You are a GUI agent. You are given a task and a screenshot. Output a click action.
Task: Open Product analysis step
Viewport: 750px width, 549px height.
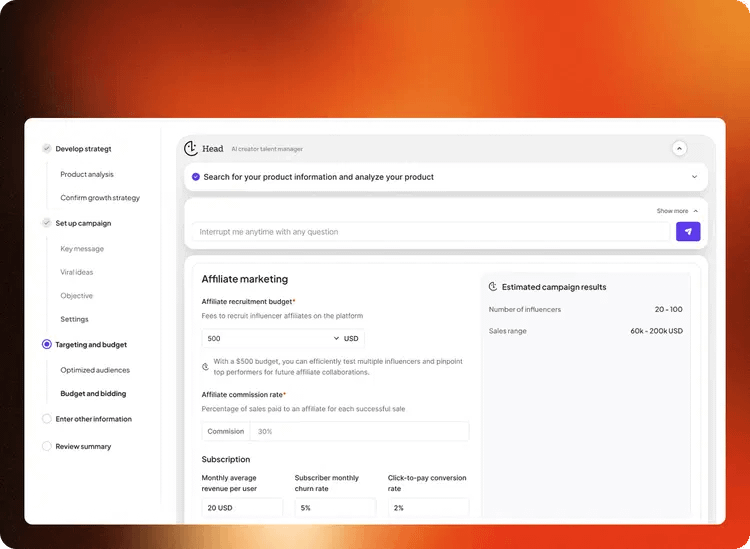tap(87, 175)
